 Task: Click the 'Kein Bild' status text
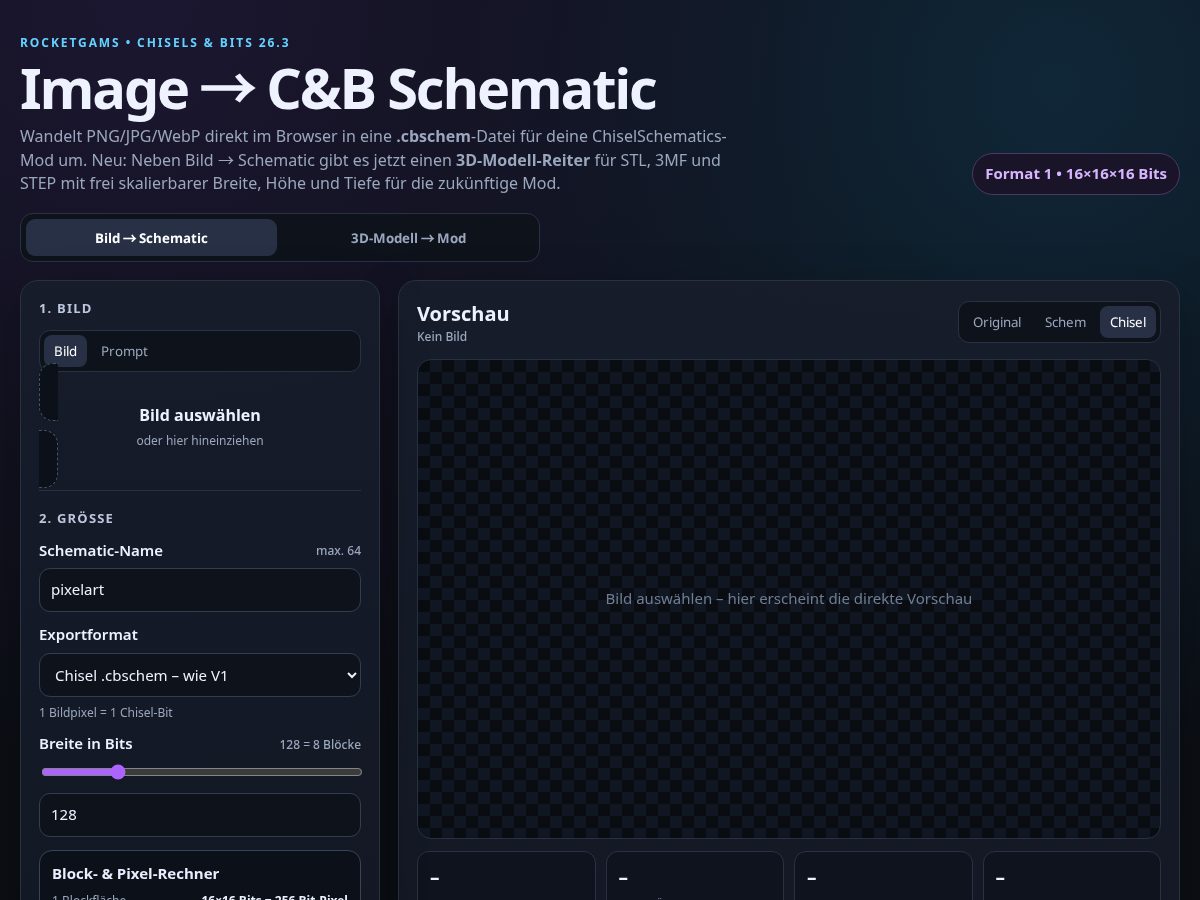(442, 337)
